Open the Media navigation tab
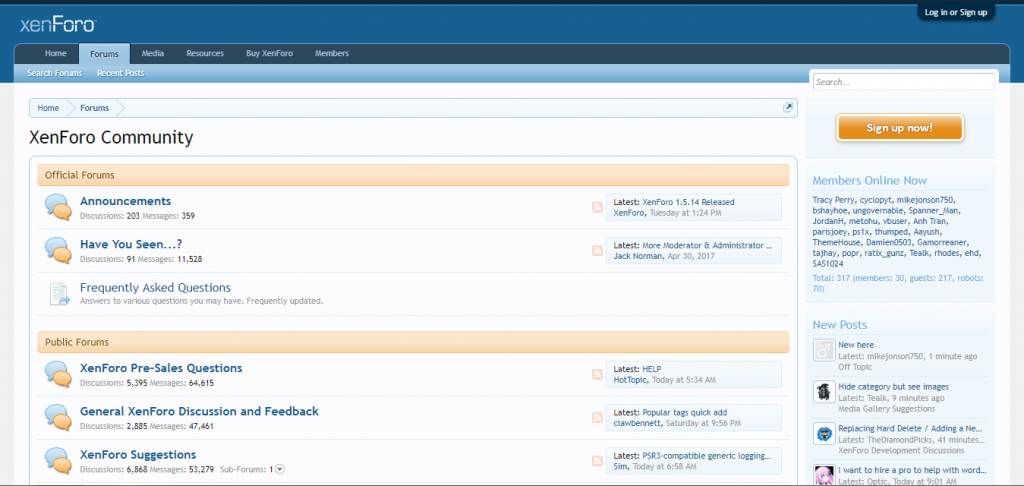Viewport: 1024px width, 486px height. 153,54
